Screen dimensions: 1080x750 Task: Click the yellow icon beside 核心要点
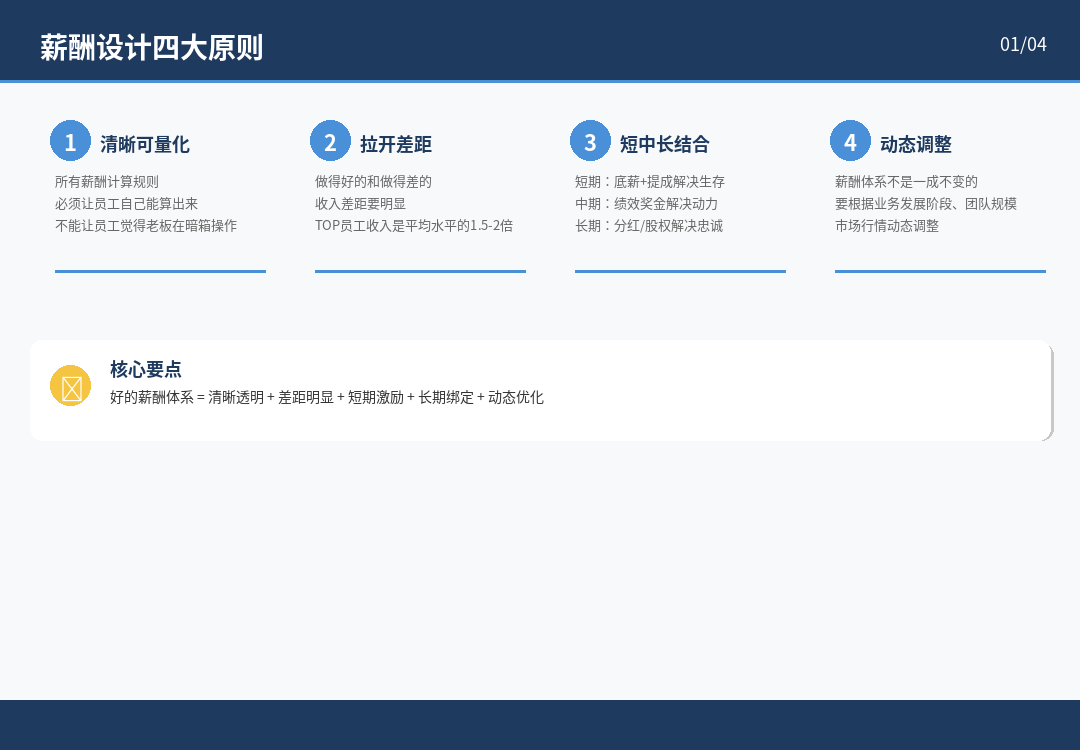(70, 386)
